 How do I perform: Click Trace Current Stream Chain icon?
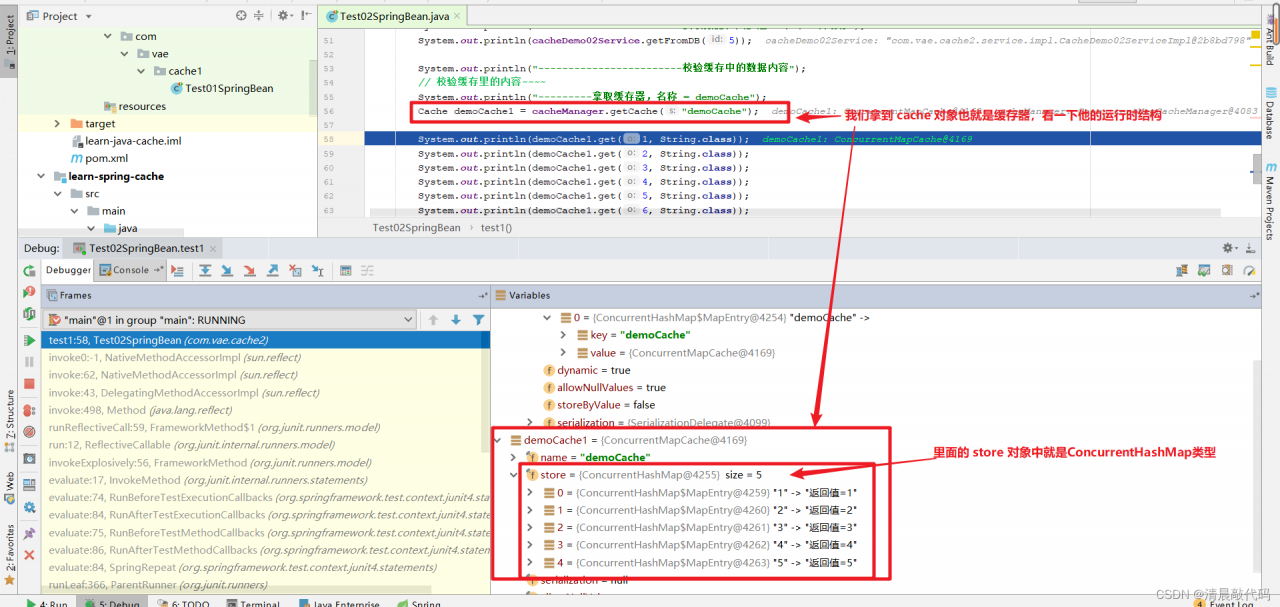pyautogui.click(x=365, y=270)
